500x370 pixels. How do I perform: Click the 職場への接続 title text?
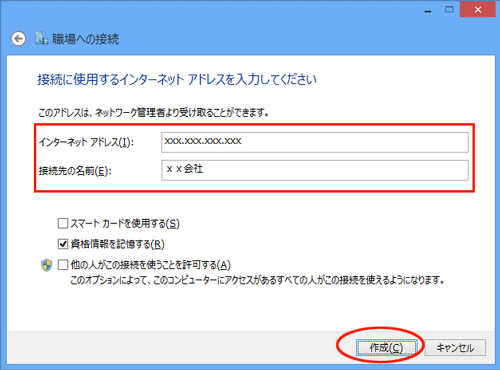point(86,39)
